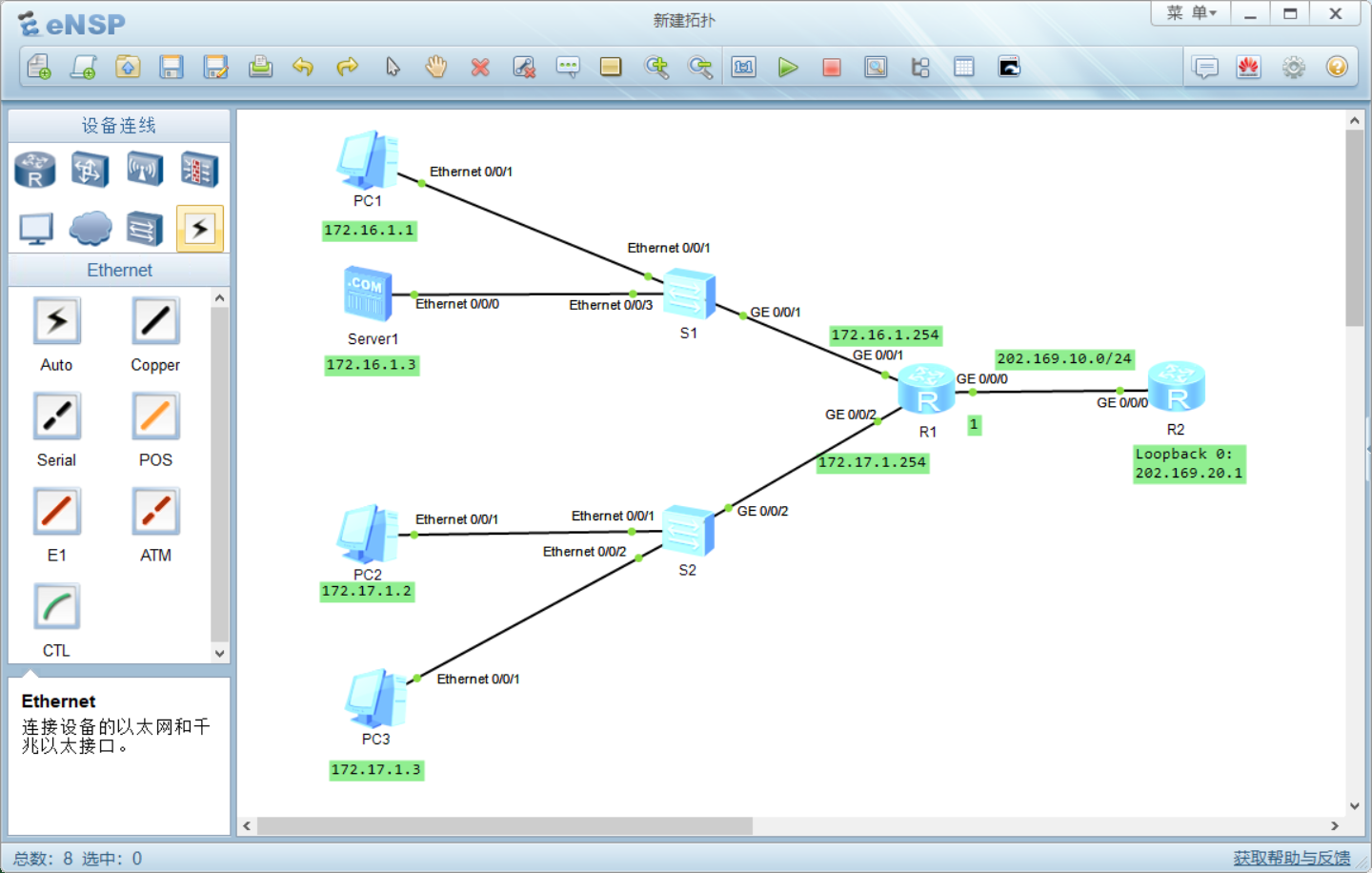This screenshot has width=1372, height=873.
Task: Zoom in on the topology canvas
Action: coord(656,67)
